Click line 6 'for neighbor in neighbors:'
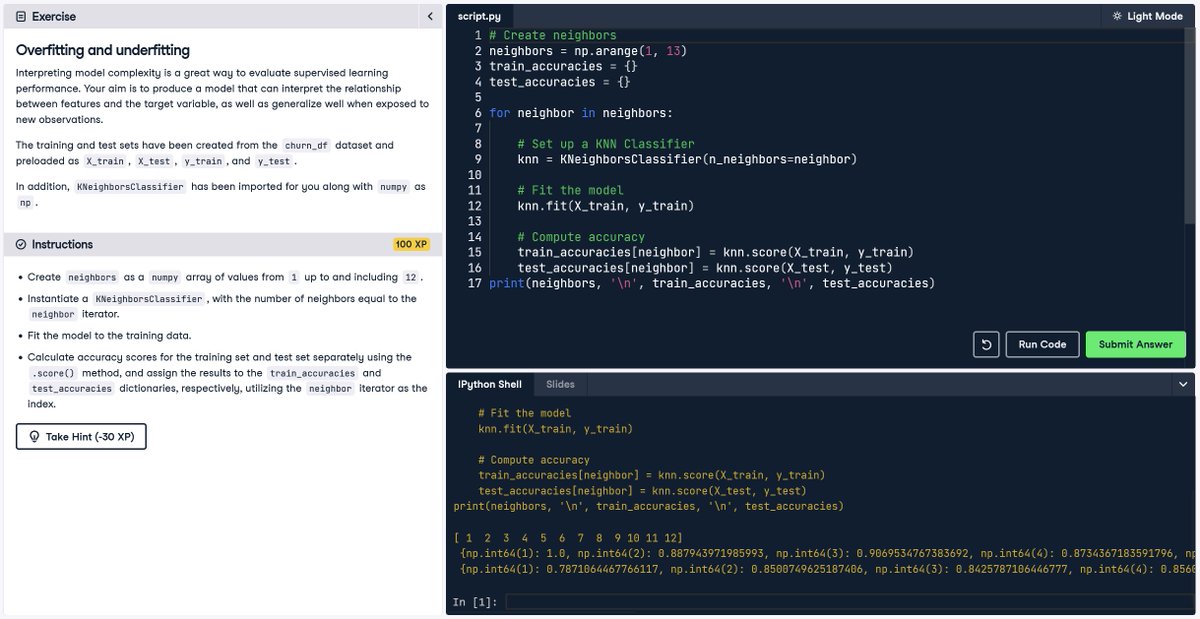1200x619 pixels. [581, 113]
